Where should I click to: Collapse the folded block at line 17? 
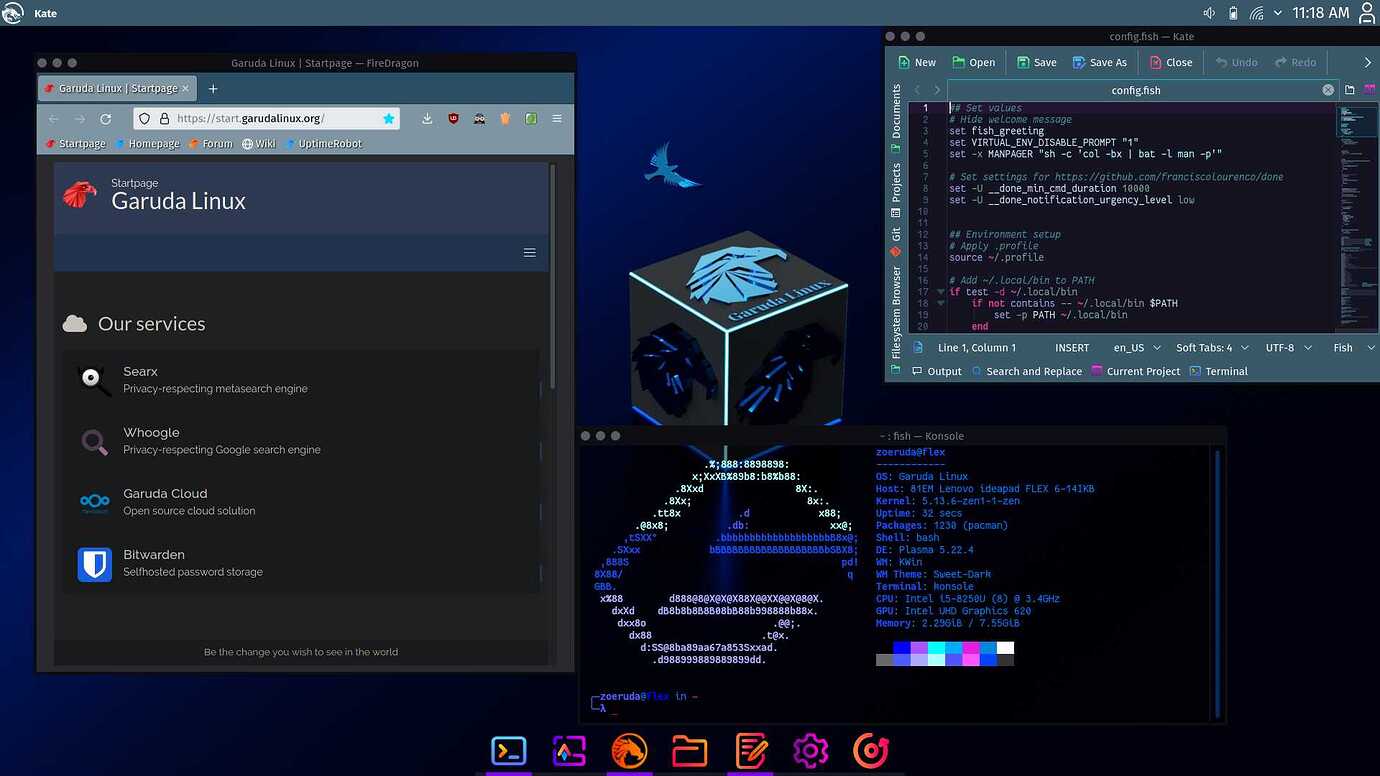tap(938, 291)
